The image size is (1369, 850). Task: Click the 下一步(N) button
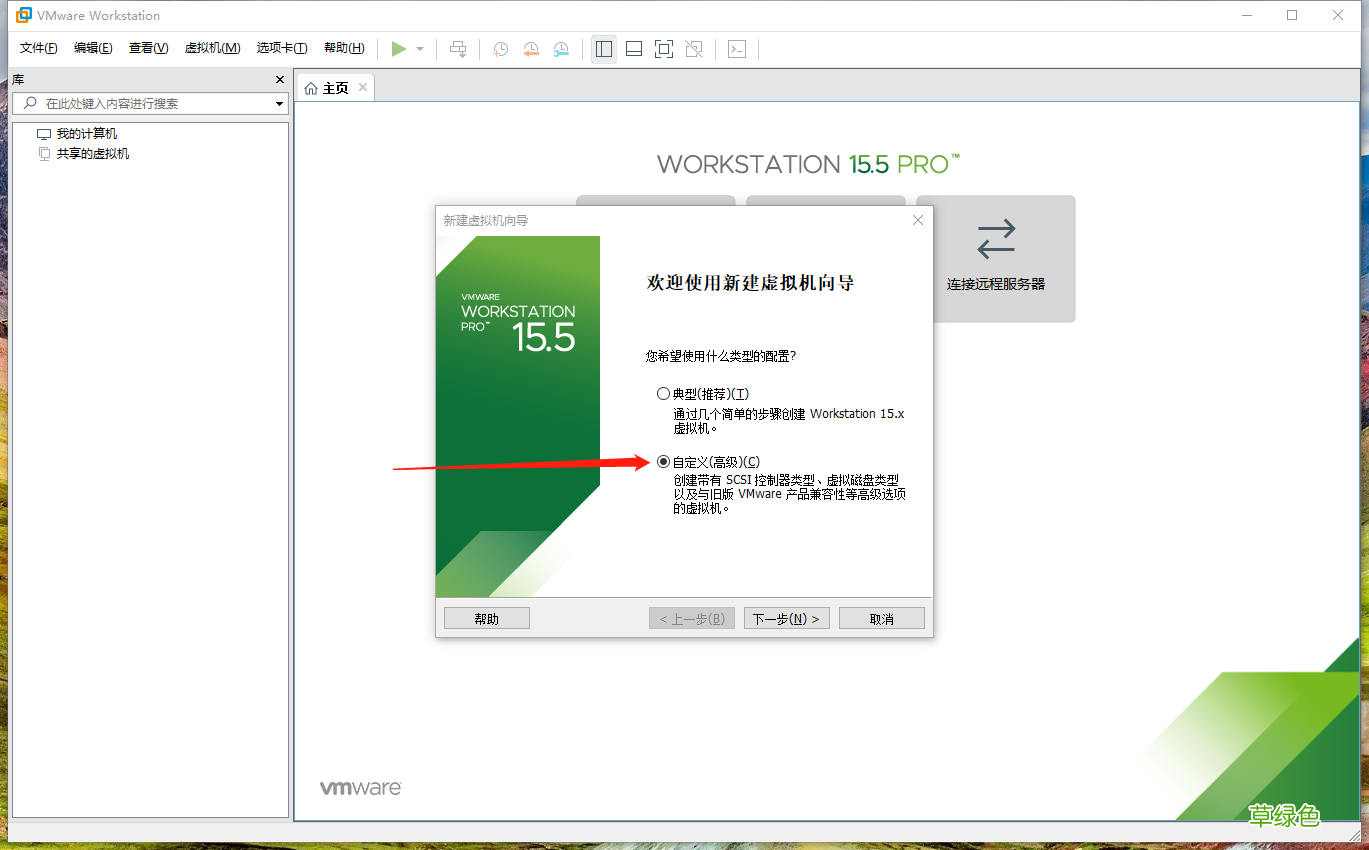click(x=786, y=617)
